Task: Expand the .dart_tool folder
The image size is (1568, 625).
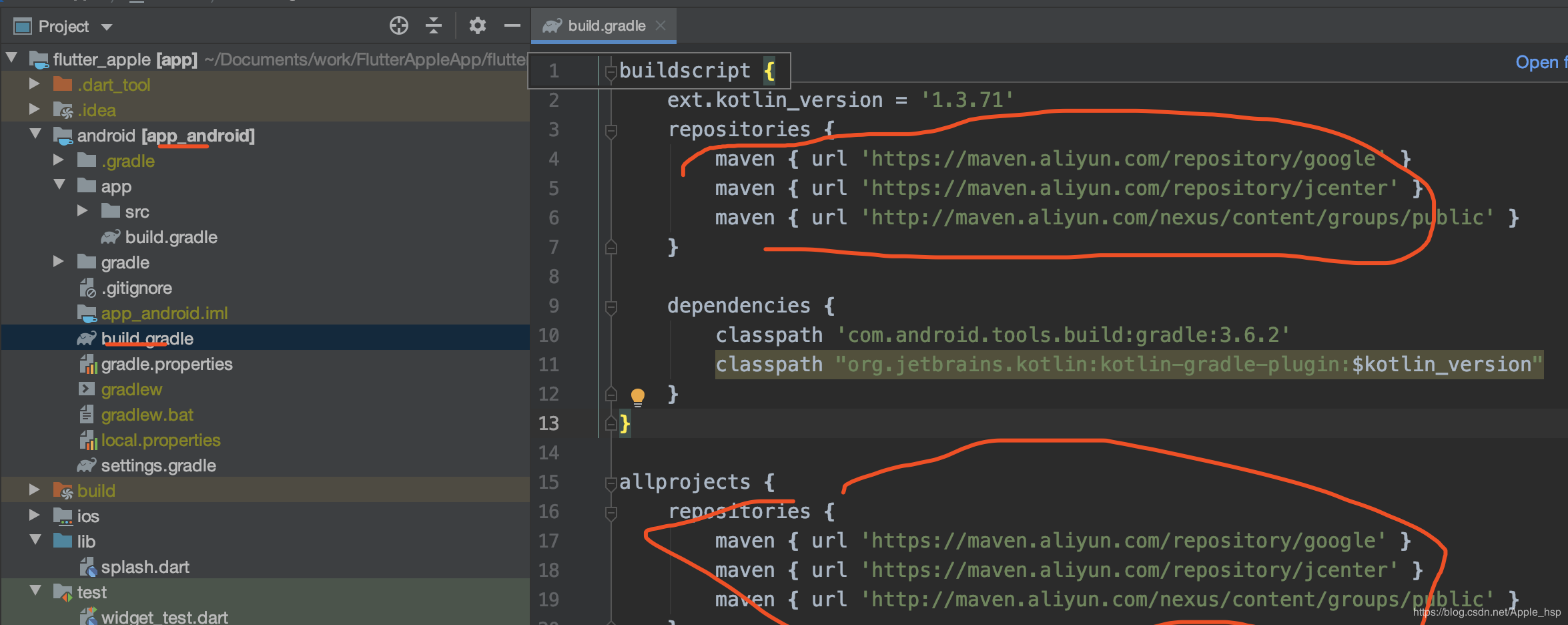Action: [35, 84]
